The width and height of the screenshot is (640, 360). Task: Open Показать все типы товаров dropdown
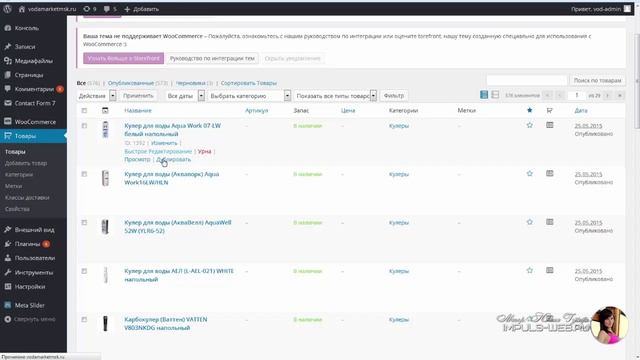[335, 96]
